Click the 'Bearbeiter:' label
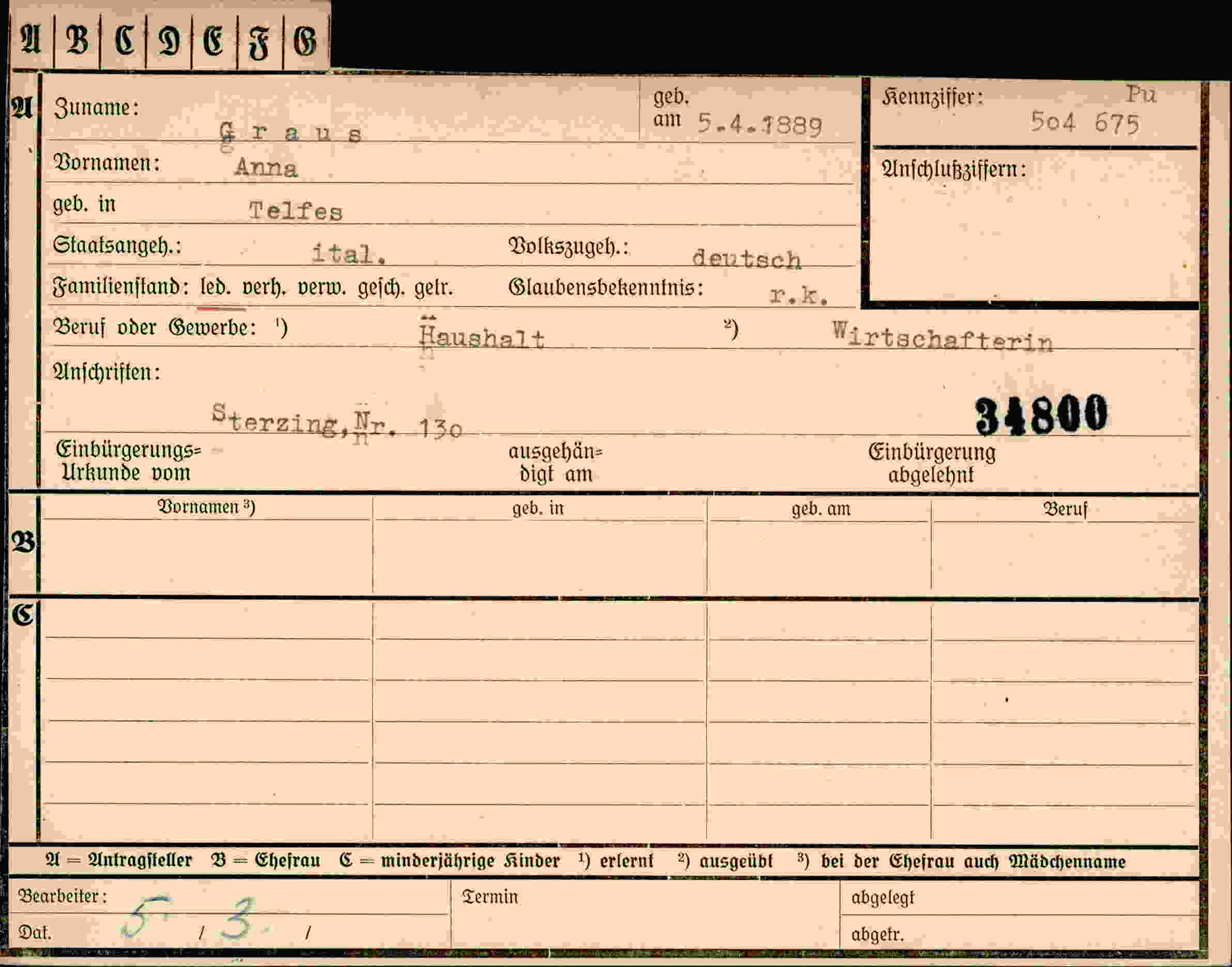 63,896
